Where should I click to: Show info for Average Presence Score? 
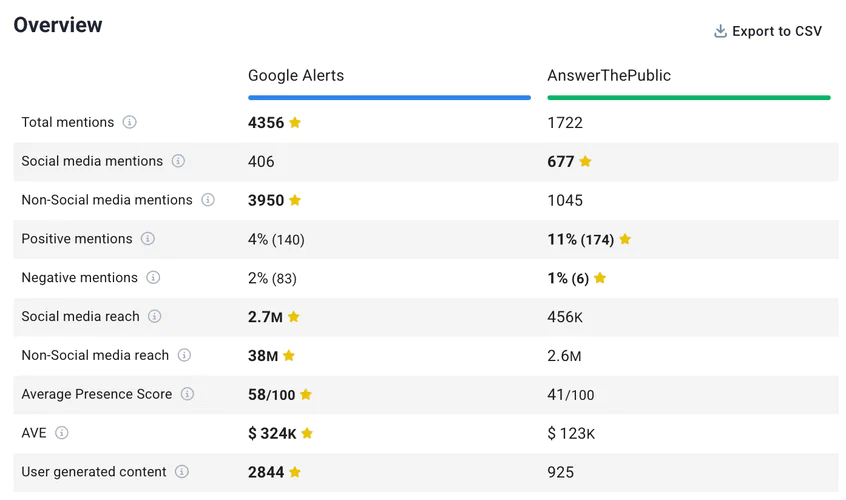pos(187,394)
